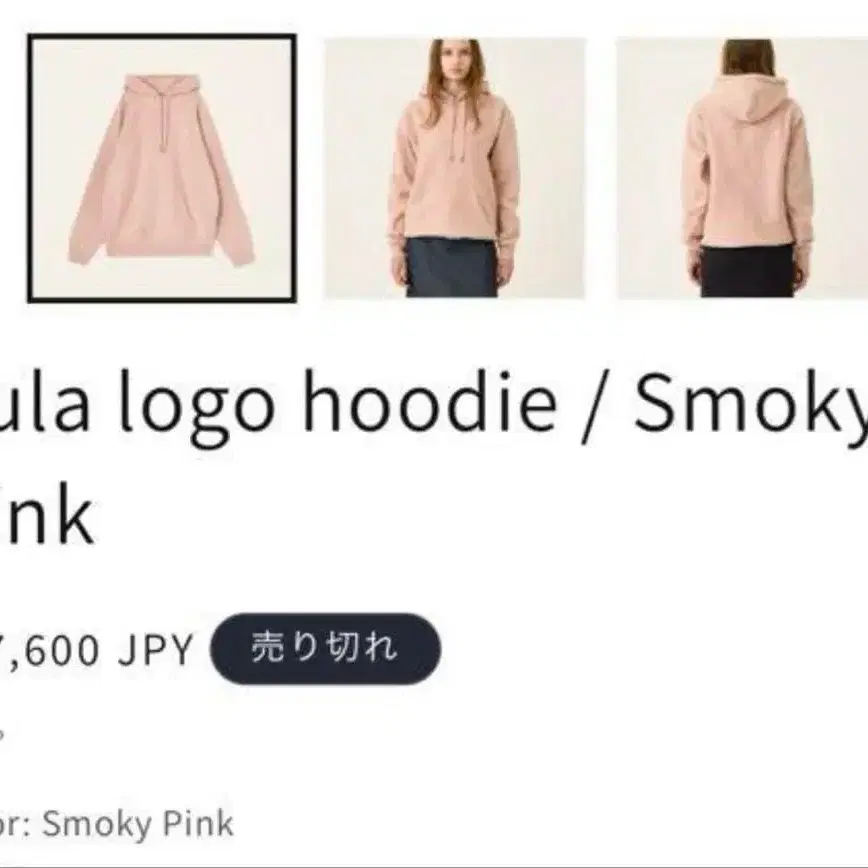This screenshot has width=868, height=868.
Task: Show the back-view hoodie thumbnail
Action: (x=742, y=168)
